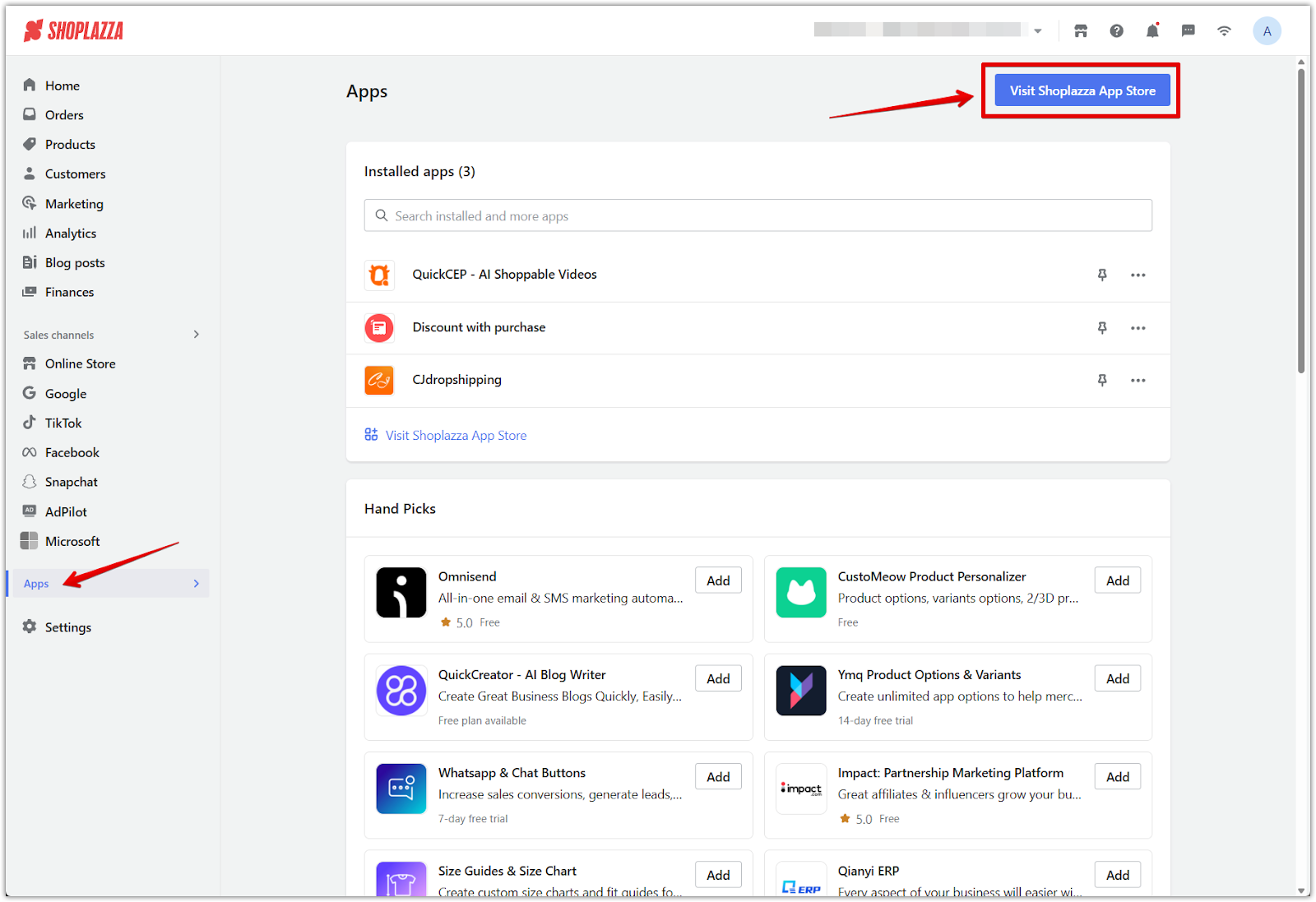Open Ymq Product Options & Variants title

point(929,675)
